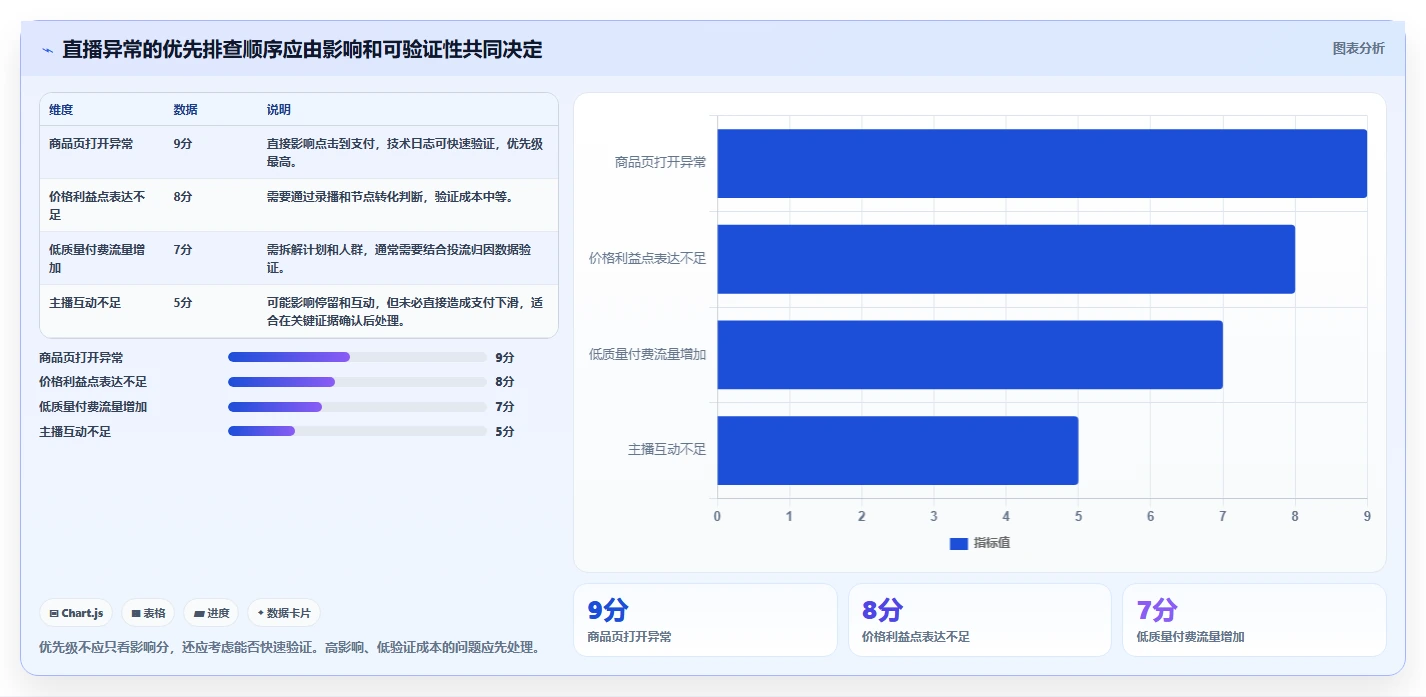Image resolution: width=1426 pixels, height=697 pixels.
Task: Click the 主播互动不足 y-axis label
Action: [667, 450]
